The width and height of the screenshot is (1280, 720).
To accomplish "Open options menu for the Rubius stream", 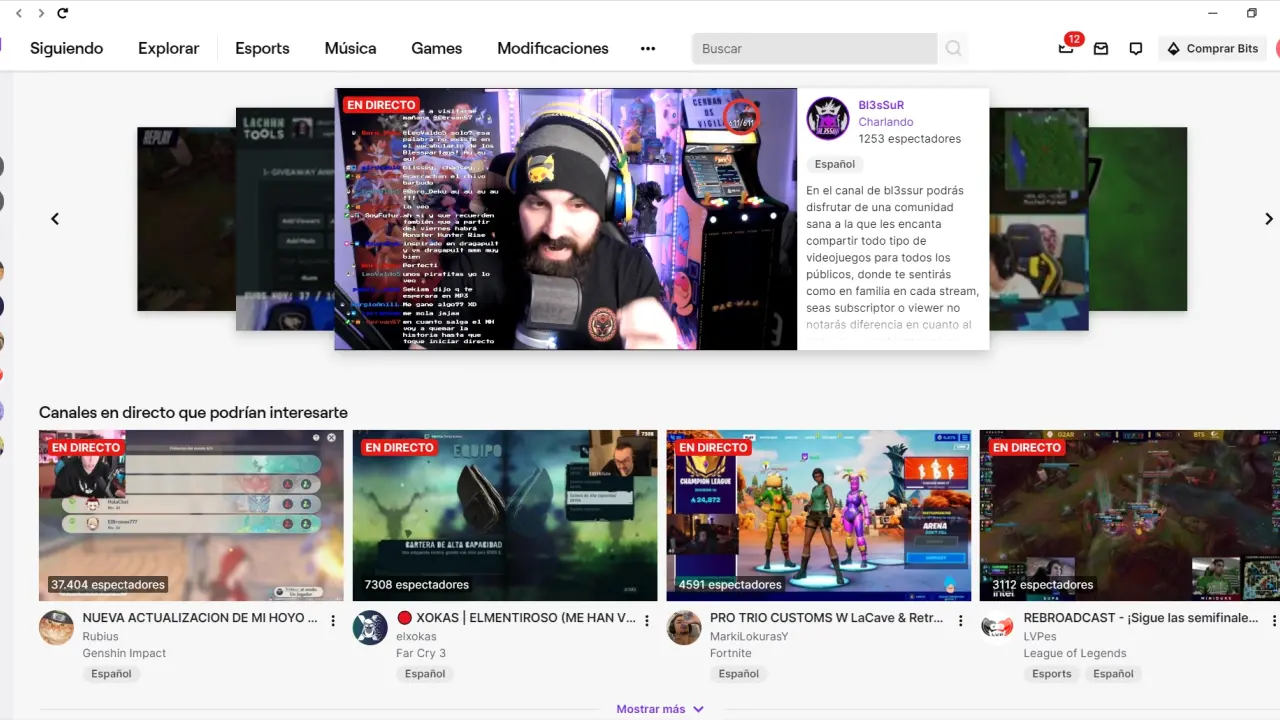I will 333,621.
